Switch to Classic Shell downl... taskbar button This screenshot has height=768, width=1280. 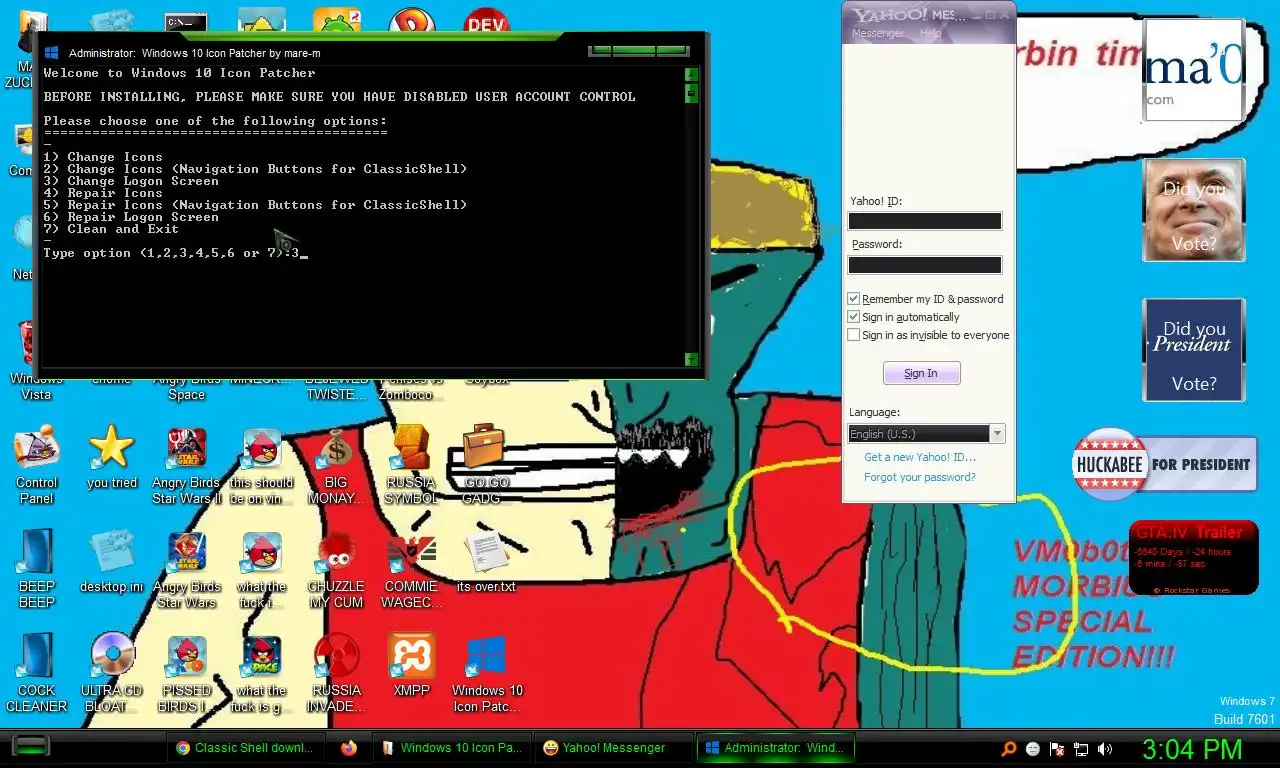tap(246, 747)
